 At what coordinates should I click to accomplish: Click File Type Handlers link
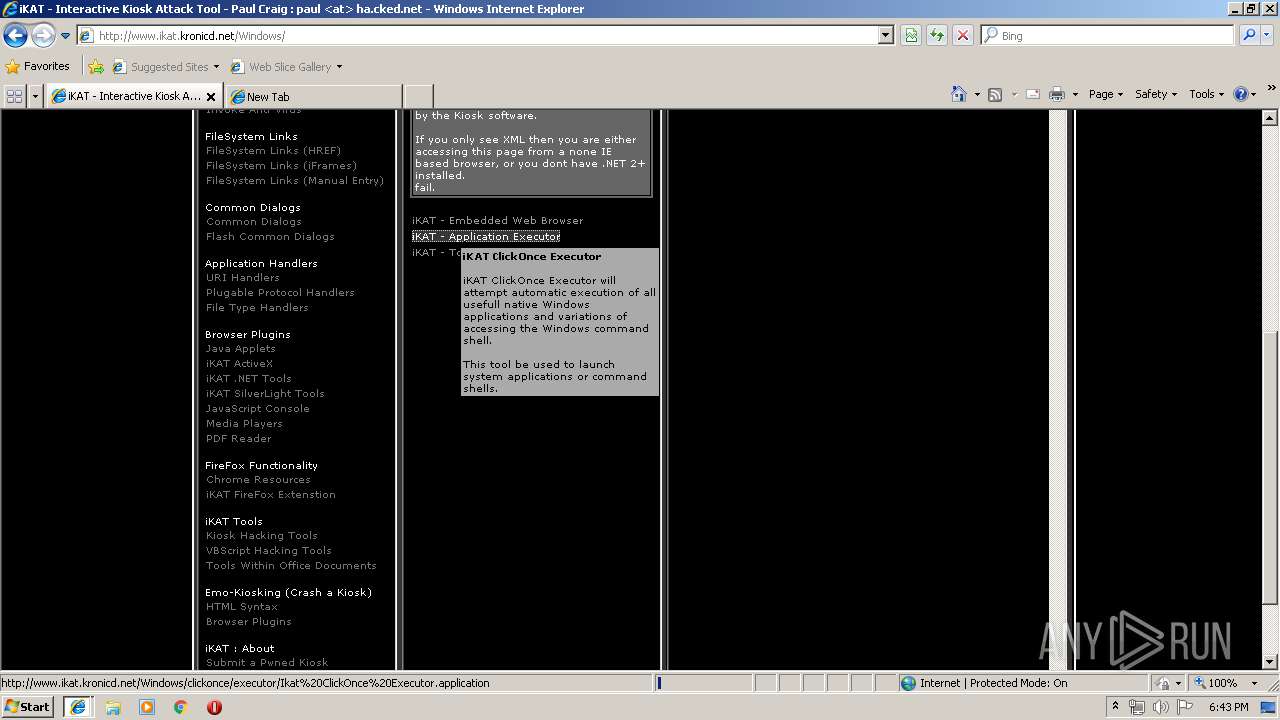click(257, 308)
